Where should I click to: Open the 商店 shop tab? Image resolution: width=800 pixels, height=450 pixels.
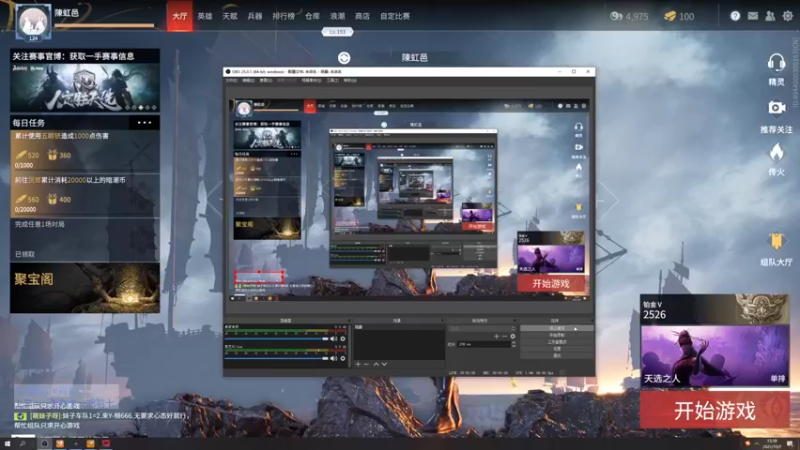coord(362,16)
